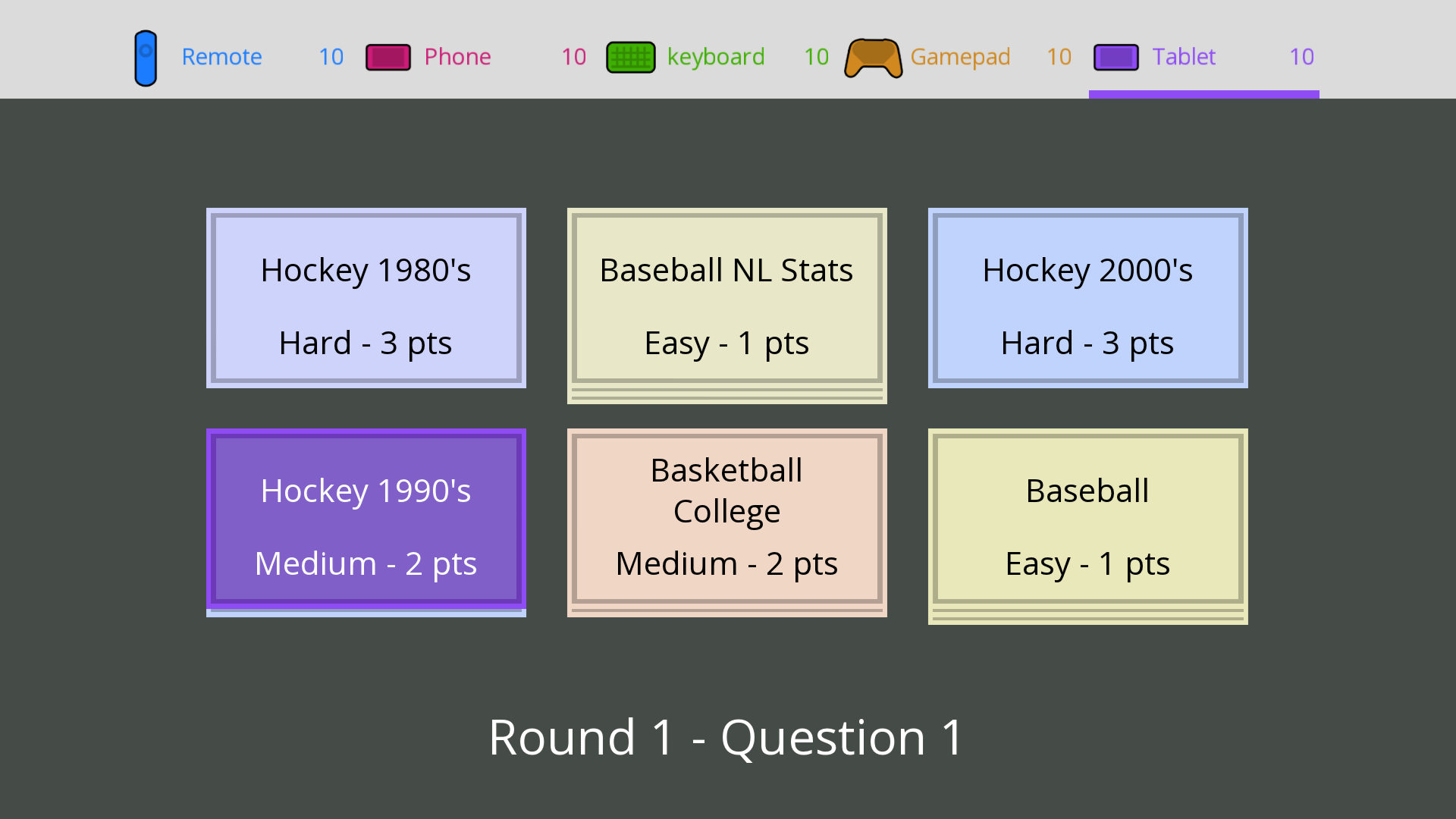Click the Remote player's score of 10
Screen dimensions: 1456x819
point(331,57)
